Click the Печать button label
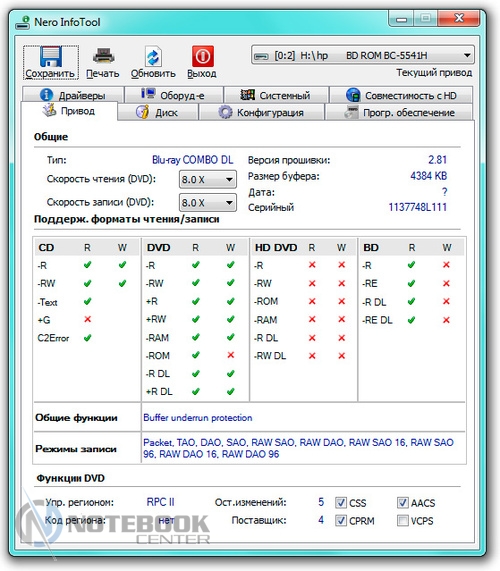Viewport: 500px width, 571px height. 103,74
